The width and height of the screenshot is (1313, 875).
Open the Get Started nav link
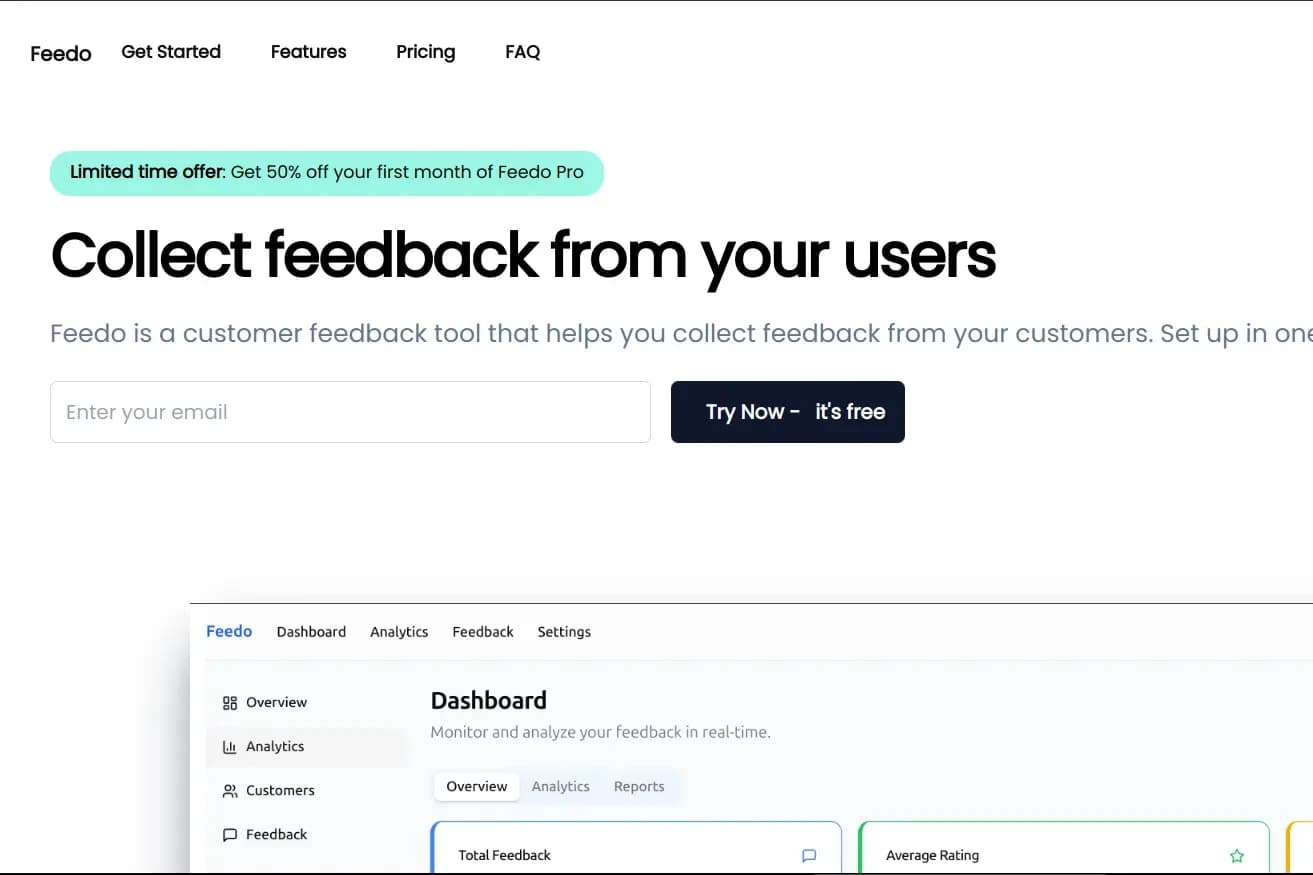(x=171, y=52)
